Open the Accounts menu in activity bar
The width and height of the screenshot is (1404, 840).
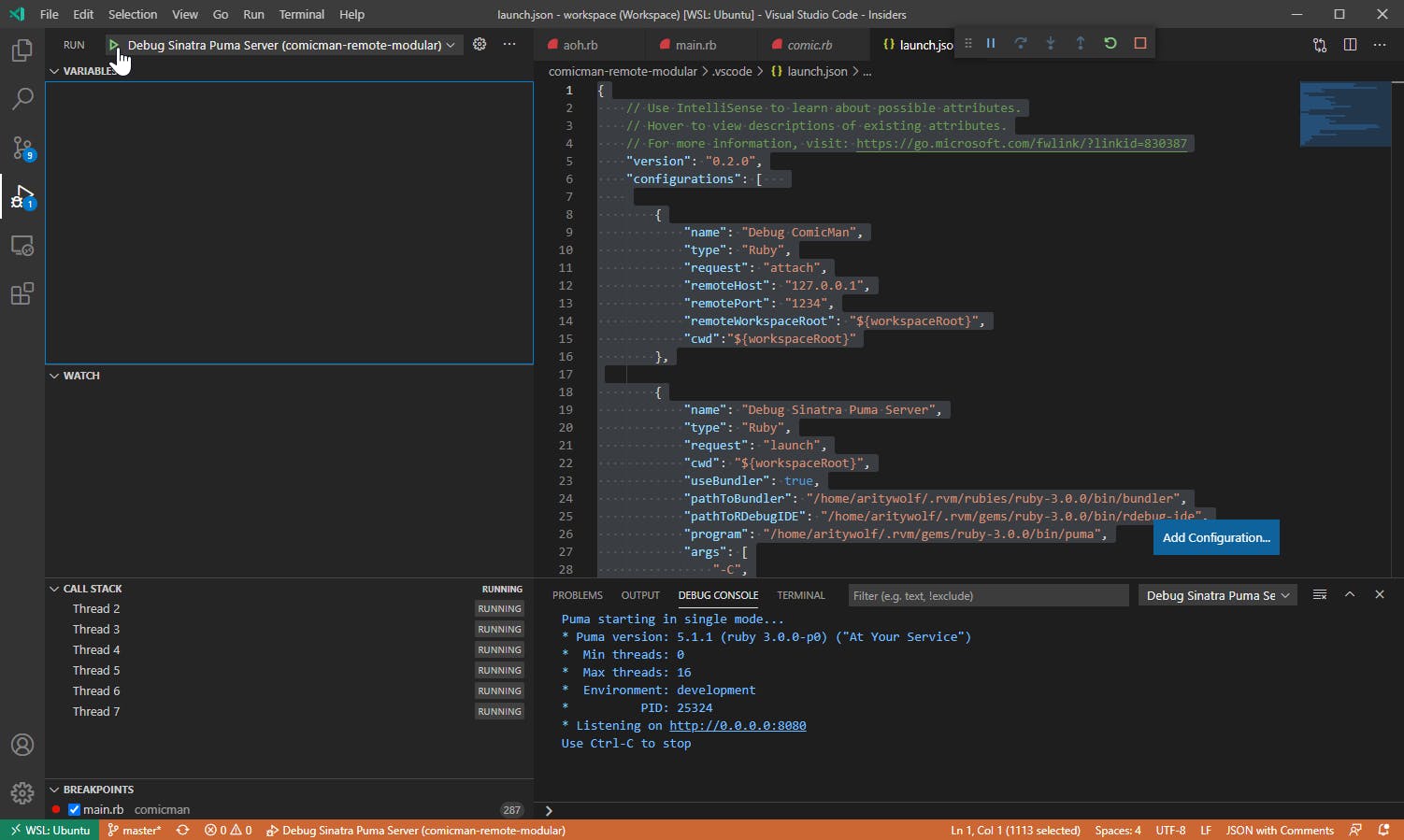(21, 745)
